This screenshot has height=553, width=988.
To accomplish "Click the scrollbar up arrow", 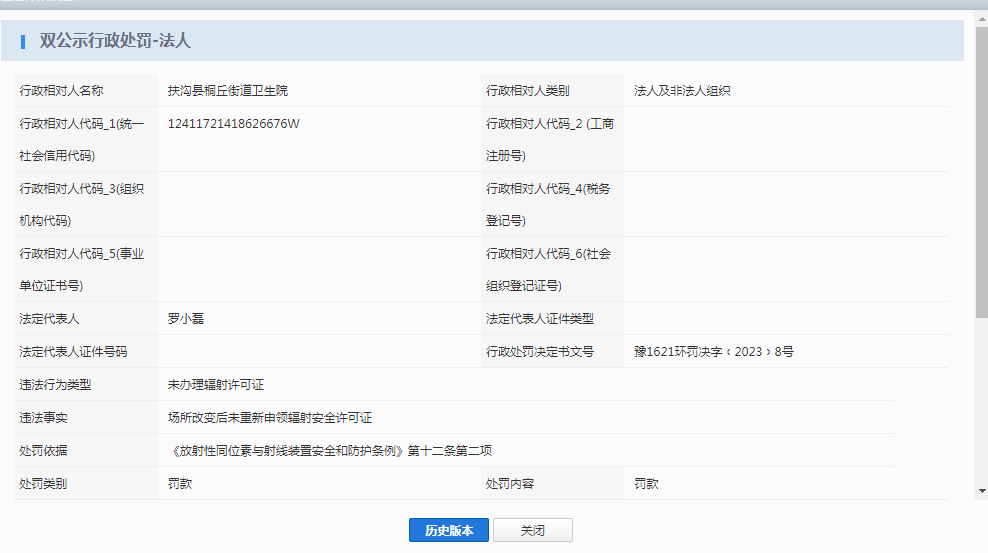I will pos(982,20).
